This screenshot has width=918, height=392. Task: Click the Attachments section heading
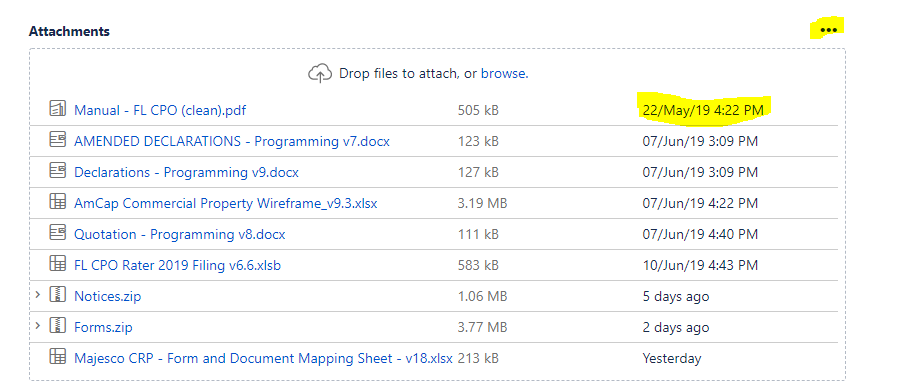[x=69, y=31]
